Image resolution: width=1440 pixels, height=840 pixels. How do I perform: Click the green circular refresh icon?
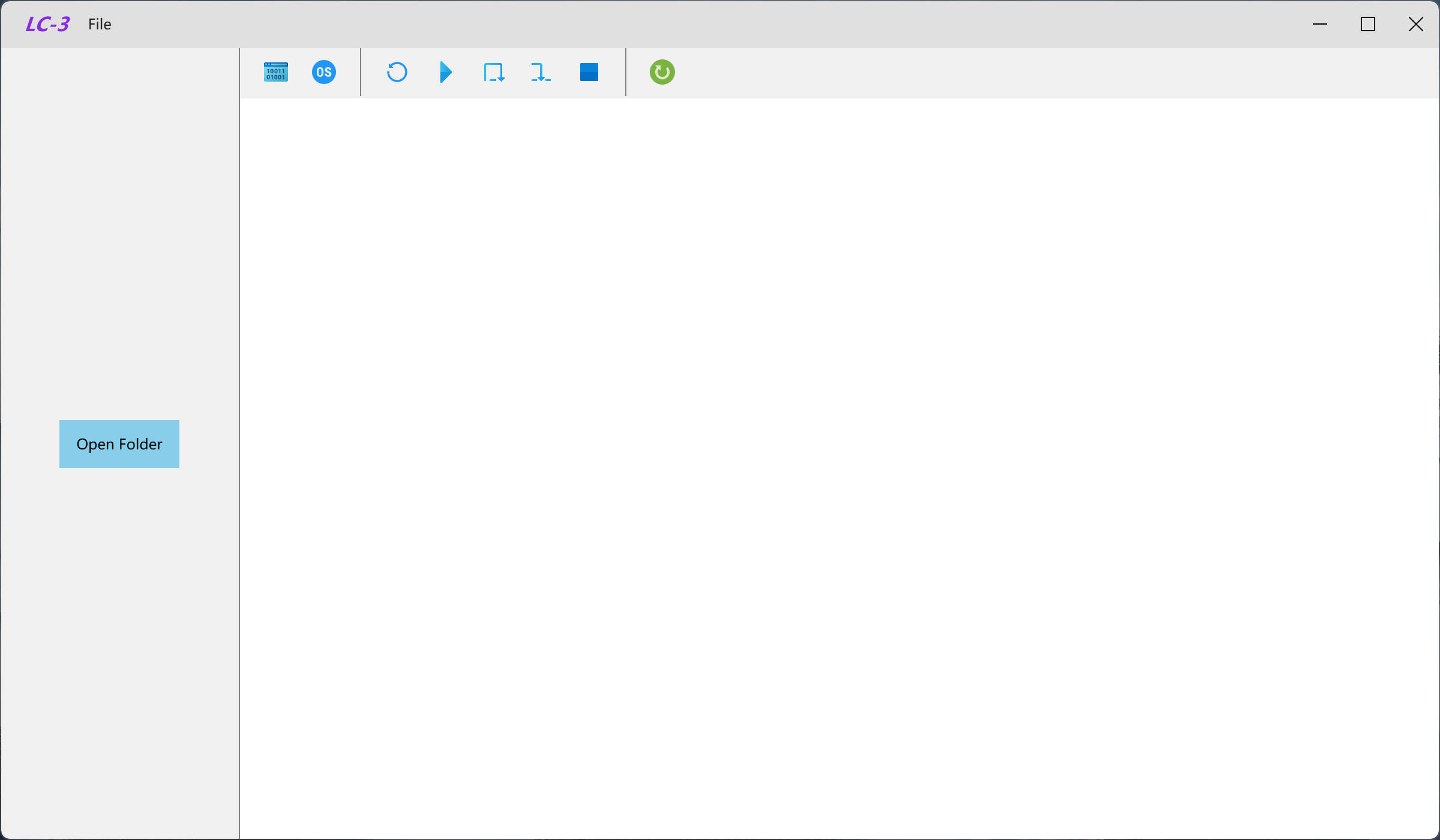click(x=662, y=72)
